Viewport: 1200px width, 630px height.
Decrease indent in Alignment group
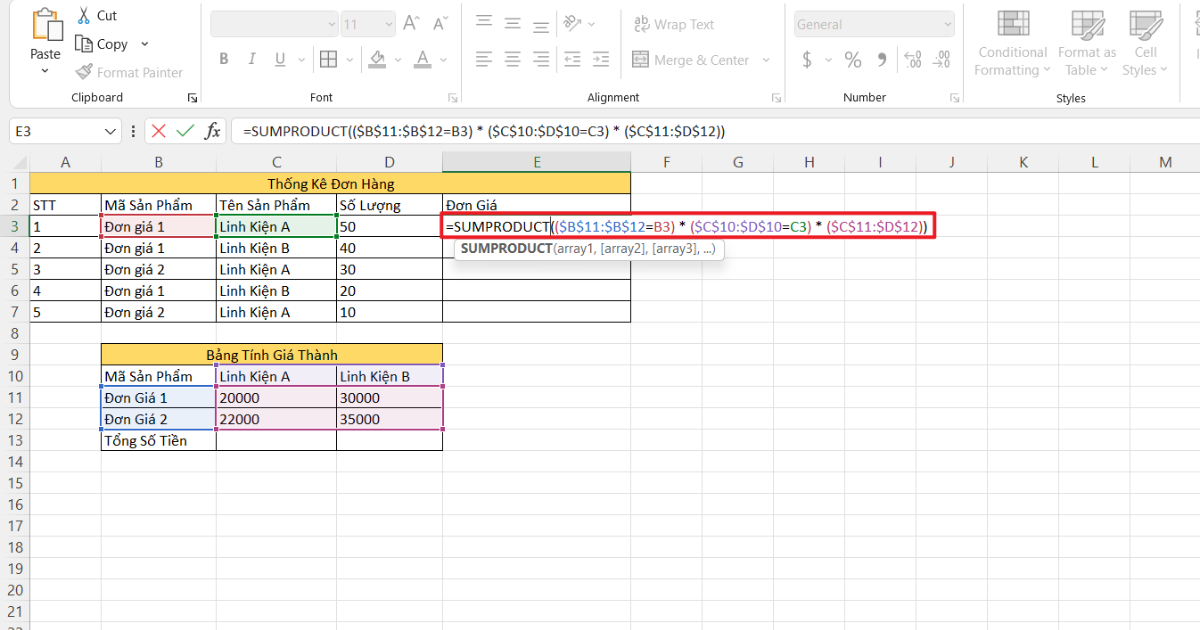coord(573,60)
